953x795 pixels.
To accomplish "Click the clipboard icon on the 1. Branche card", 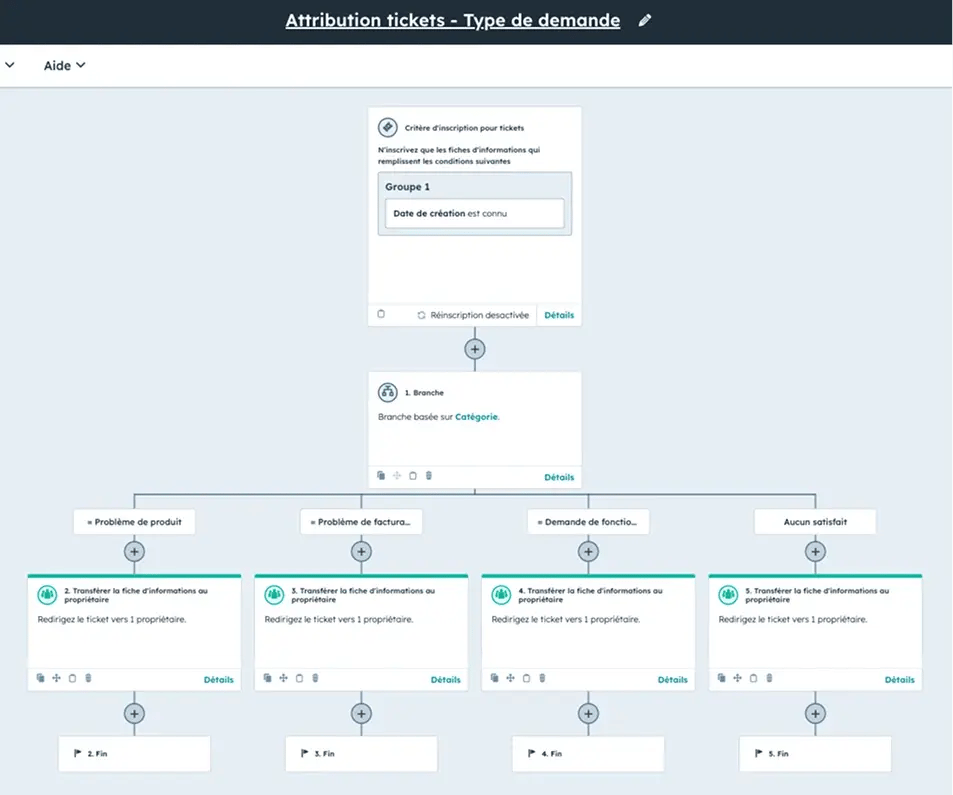I will 413,475.
